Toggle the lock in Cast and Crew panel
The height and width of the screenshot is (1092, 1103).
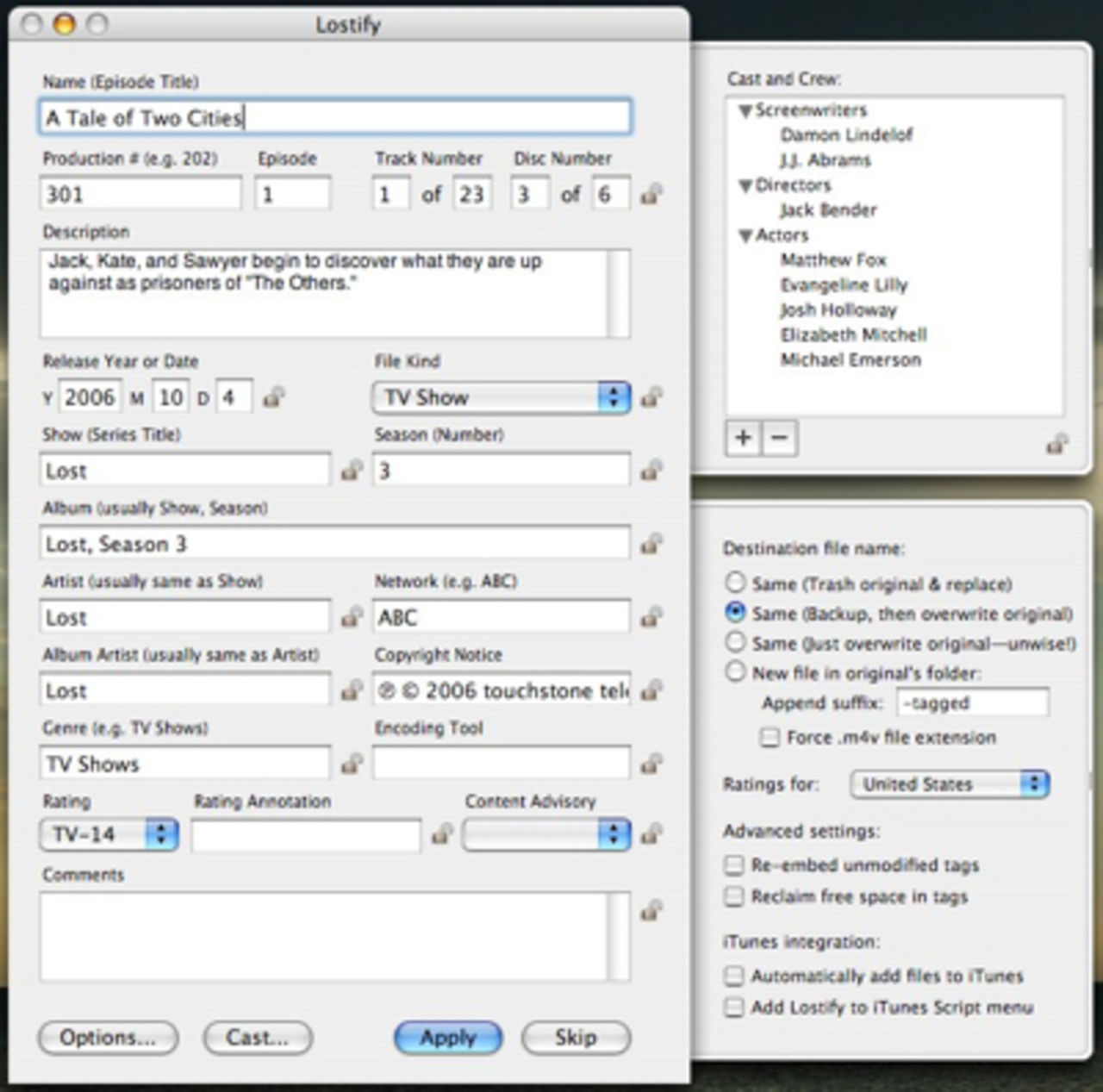[1056, 444]
